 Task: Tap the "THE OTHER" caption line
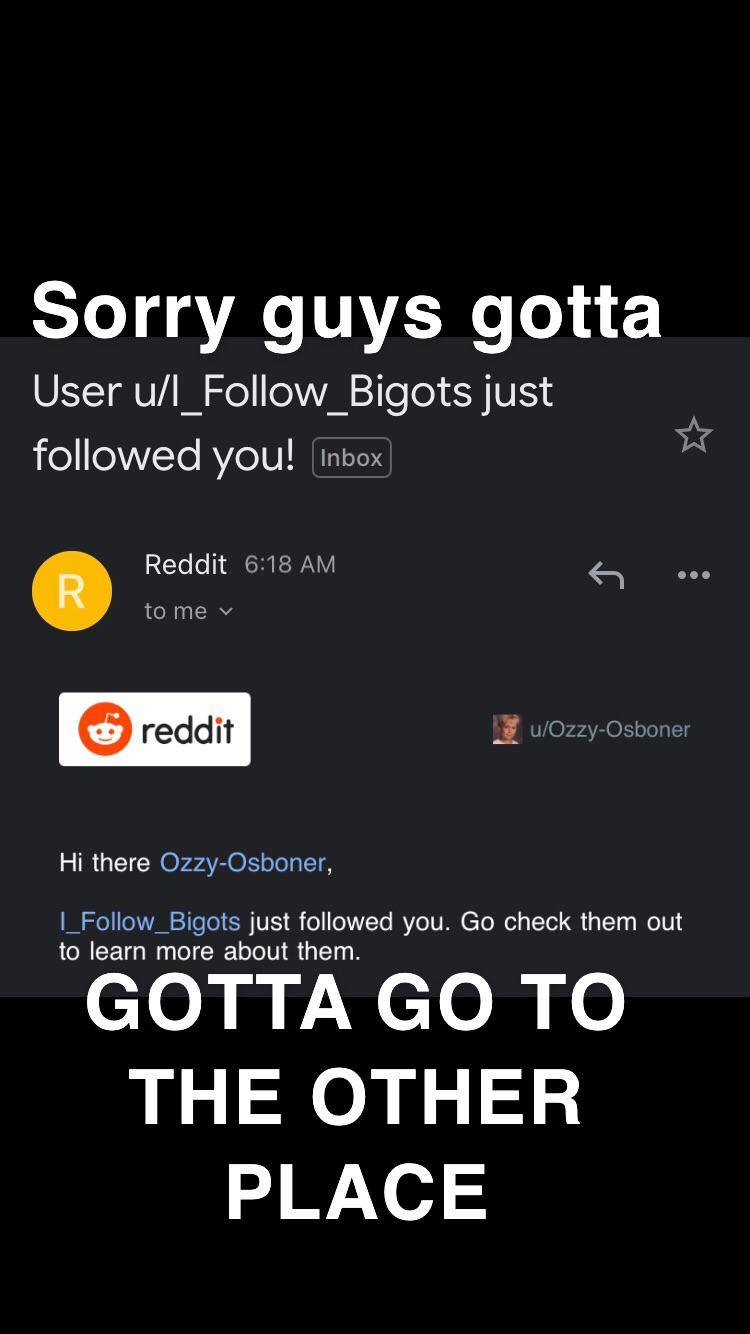click(x=356, y=1097)
